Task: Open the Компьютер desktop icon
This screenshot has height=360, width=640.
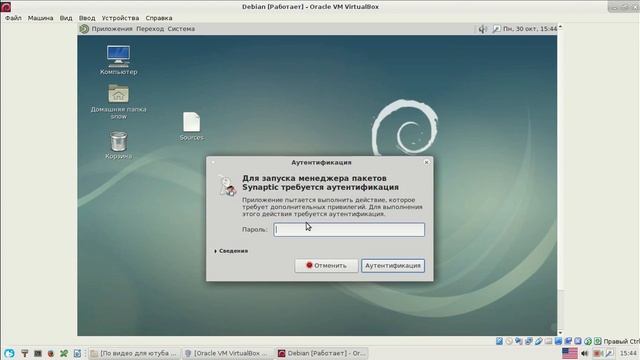Action: pos(118,60)
